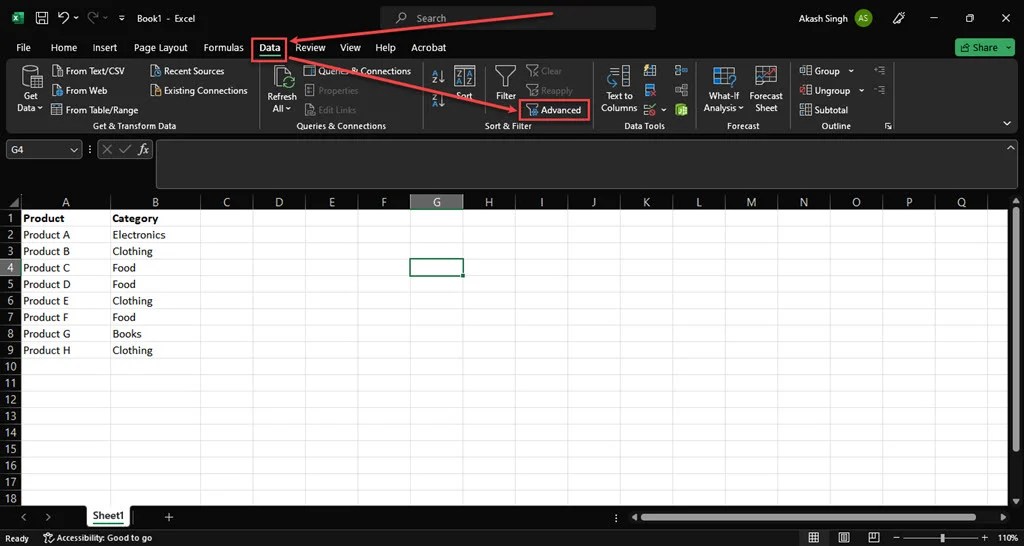The width and height of the screenshot is (1024, 546).
Task: Toggle the Filter funnel button
Action: pos(505,83)
